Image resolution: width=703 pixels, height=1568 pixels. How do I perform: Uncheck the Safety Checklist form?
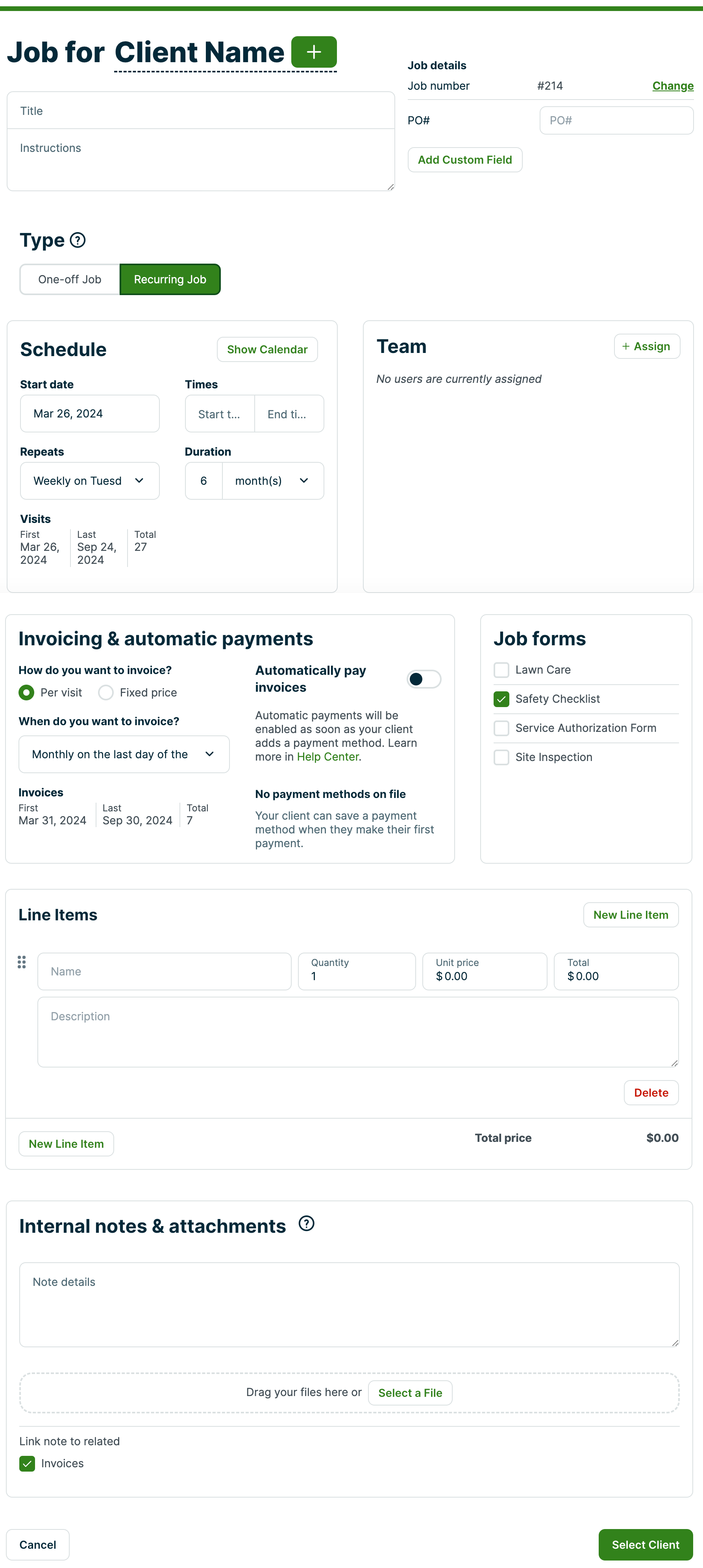pyautogui.click(x=501, y=699)
